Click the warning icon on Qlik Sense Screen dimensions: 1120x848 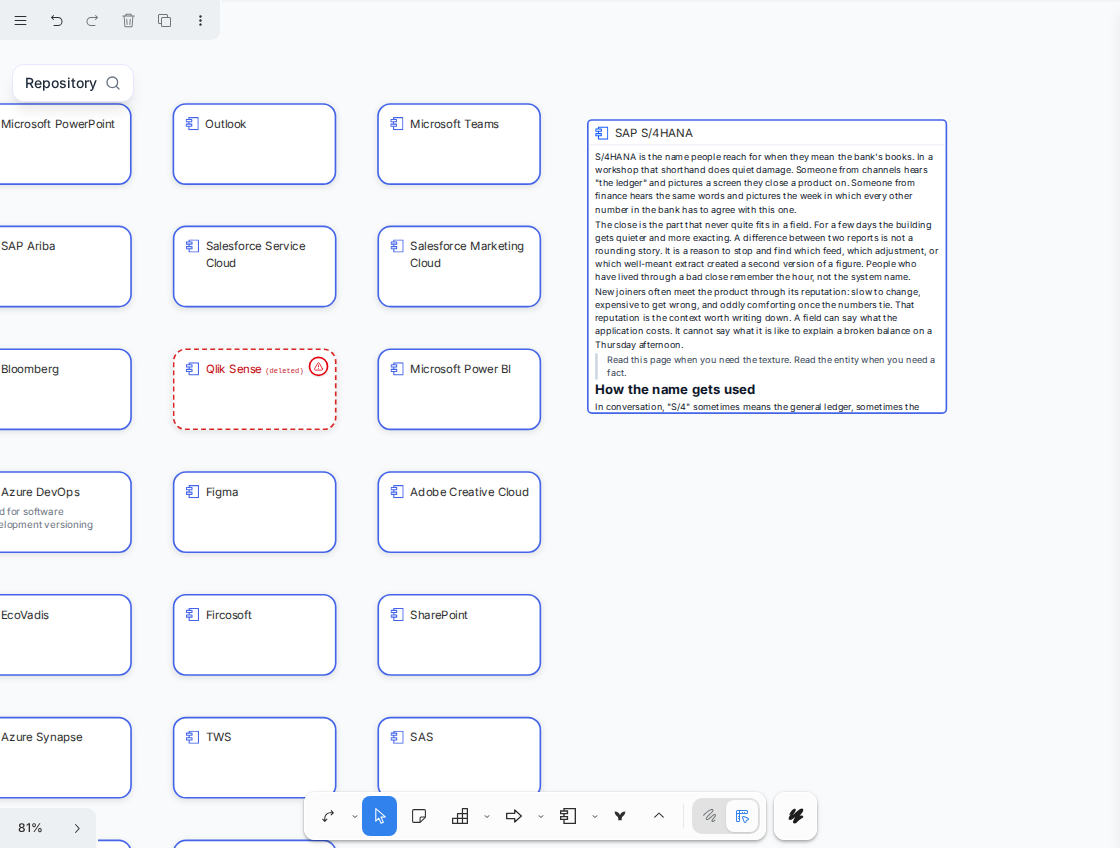[319, 366]
